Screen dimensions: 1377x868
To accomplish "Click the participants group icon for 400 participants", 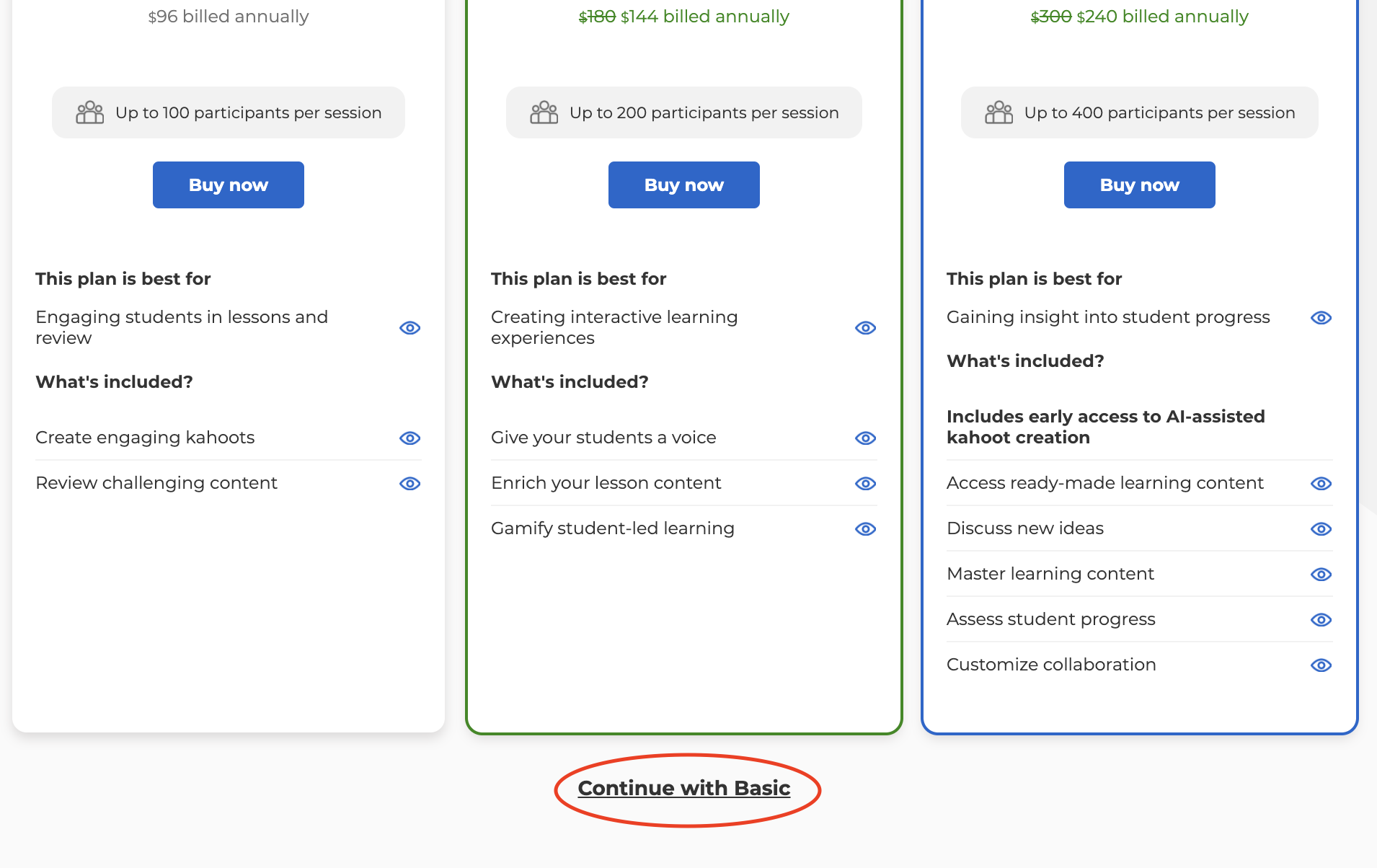I will coord(999,113).
